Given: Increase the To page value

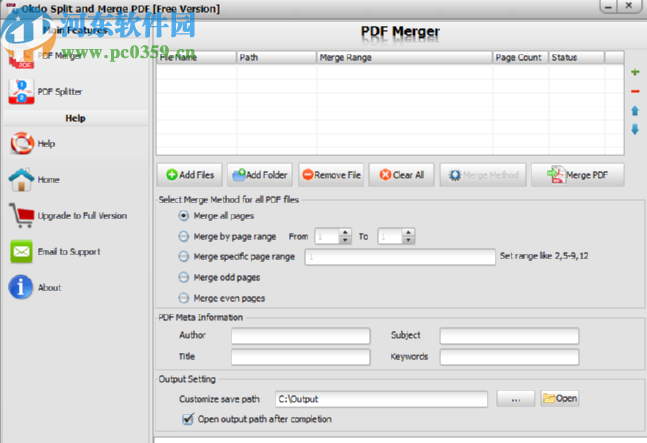Looking at the screenshot, I should point(408,233).
